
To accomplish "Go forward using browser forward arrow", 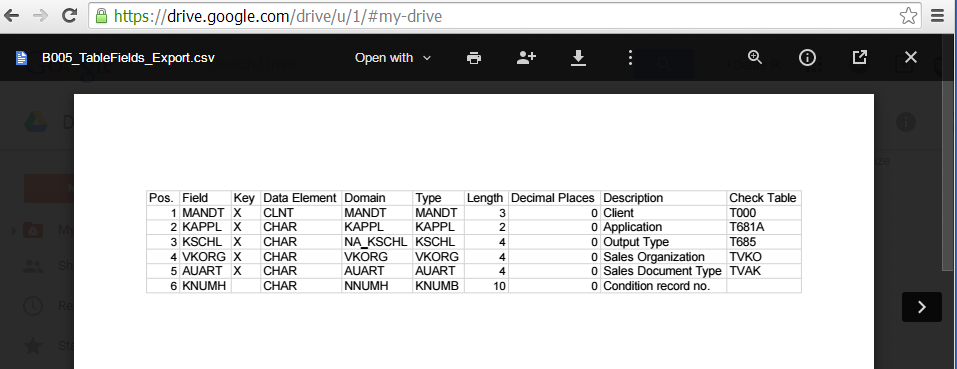I will coord(40,16).
